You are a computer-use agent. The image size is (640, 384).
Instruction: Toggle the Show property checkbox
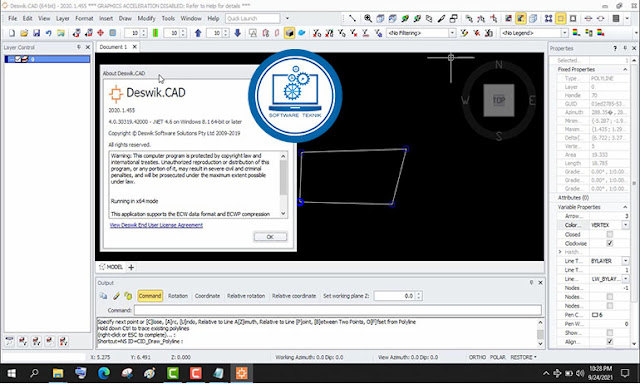(x=609, y=333)
